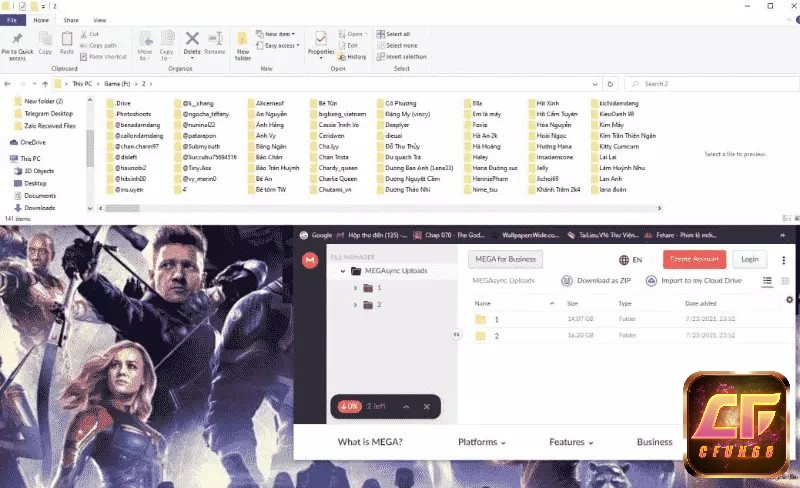Open Google bookmark in browser
Screen dimensions: 800x488
316,235
